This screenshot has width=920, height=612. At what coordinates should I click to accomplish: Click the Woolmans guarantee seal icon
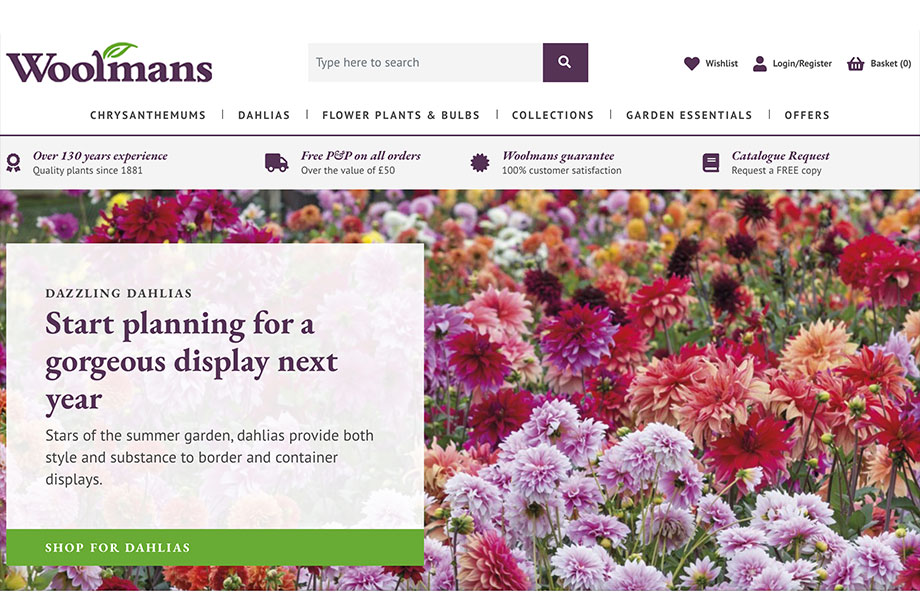(x=480, y=163)
